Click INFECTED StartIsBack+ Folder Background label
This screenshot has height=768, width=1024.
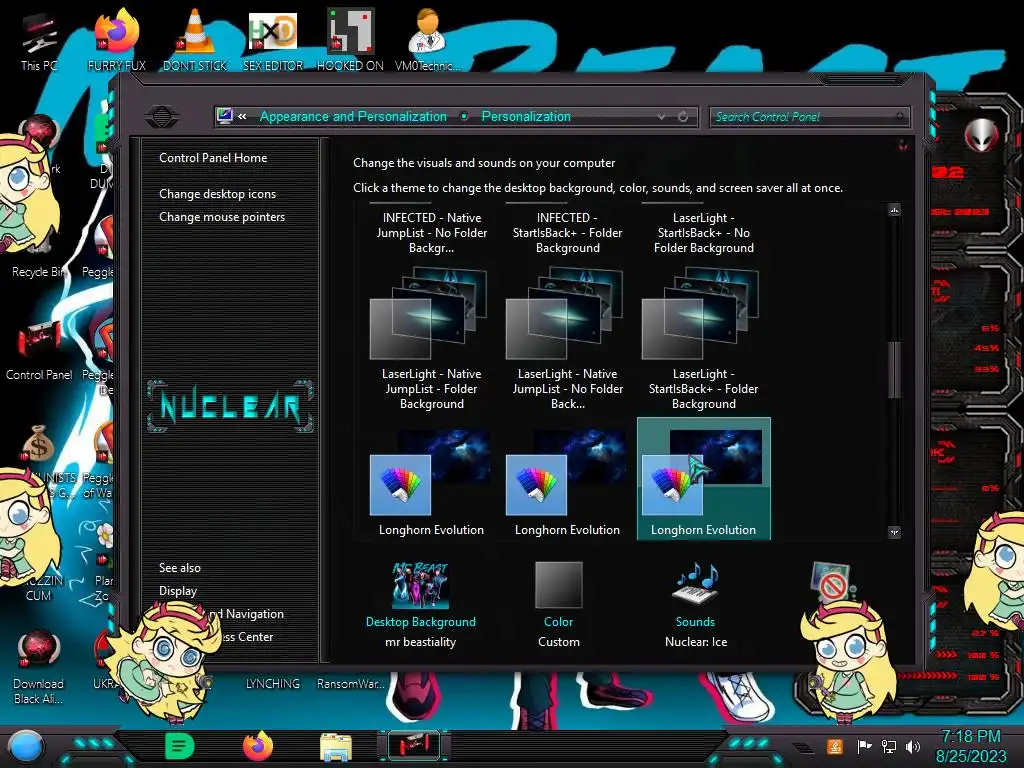coord(568,232)
